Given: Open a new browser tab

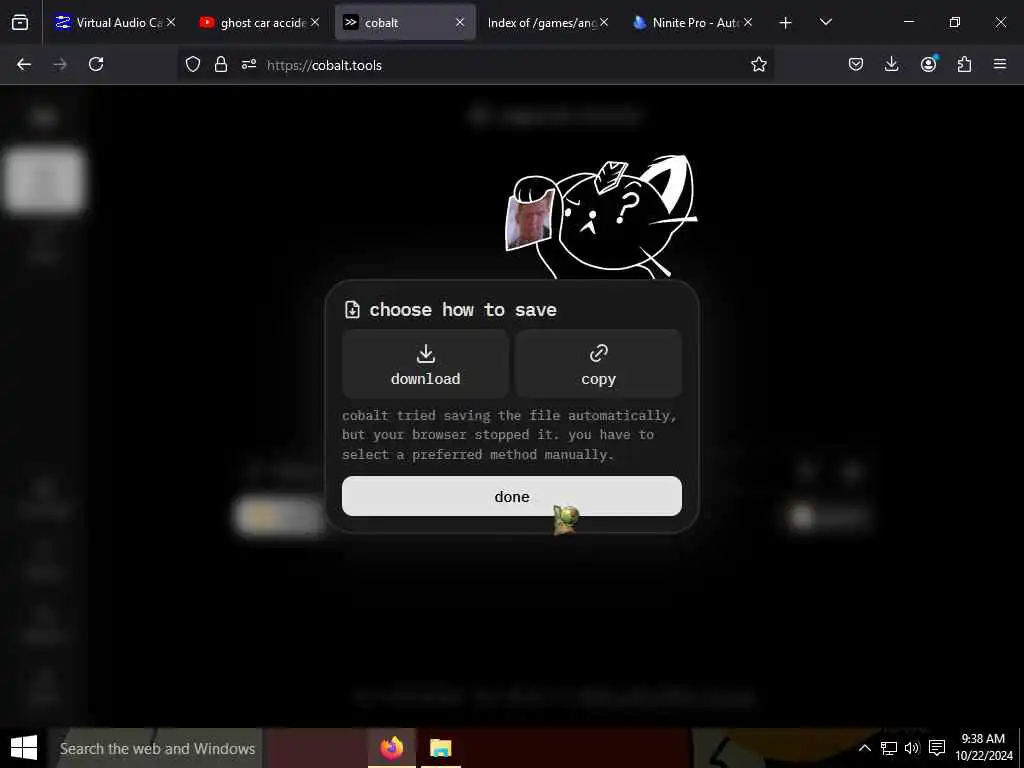Looking at the screenshot, I should tap(786, 23).
